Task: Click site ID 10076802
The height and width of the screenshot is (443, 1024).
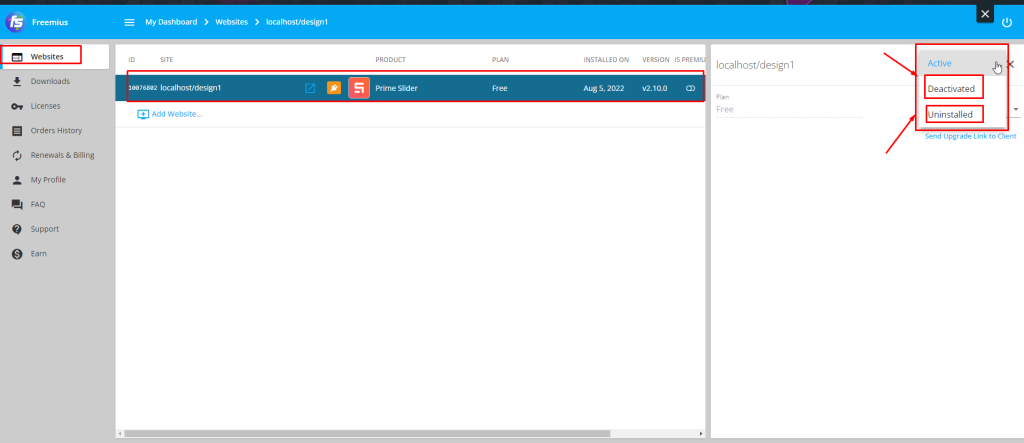Action: click(142, 88)
